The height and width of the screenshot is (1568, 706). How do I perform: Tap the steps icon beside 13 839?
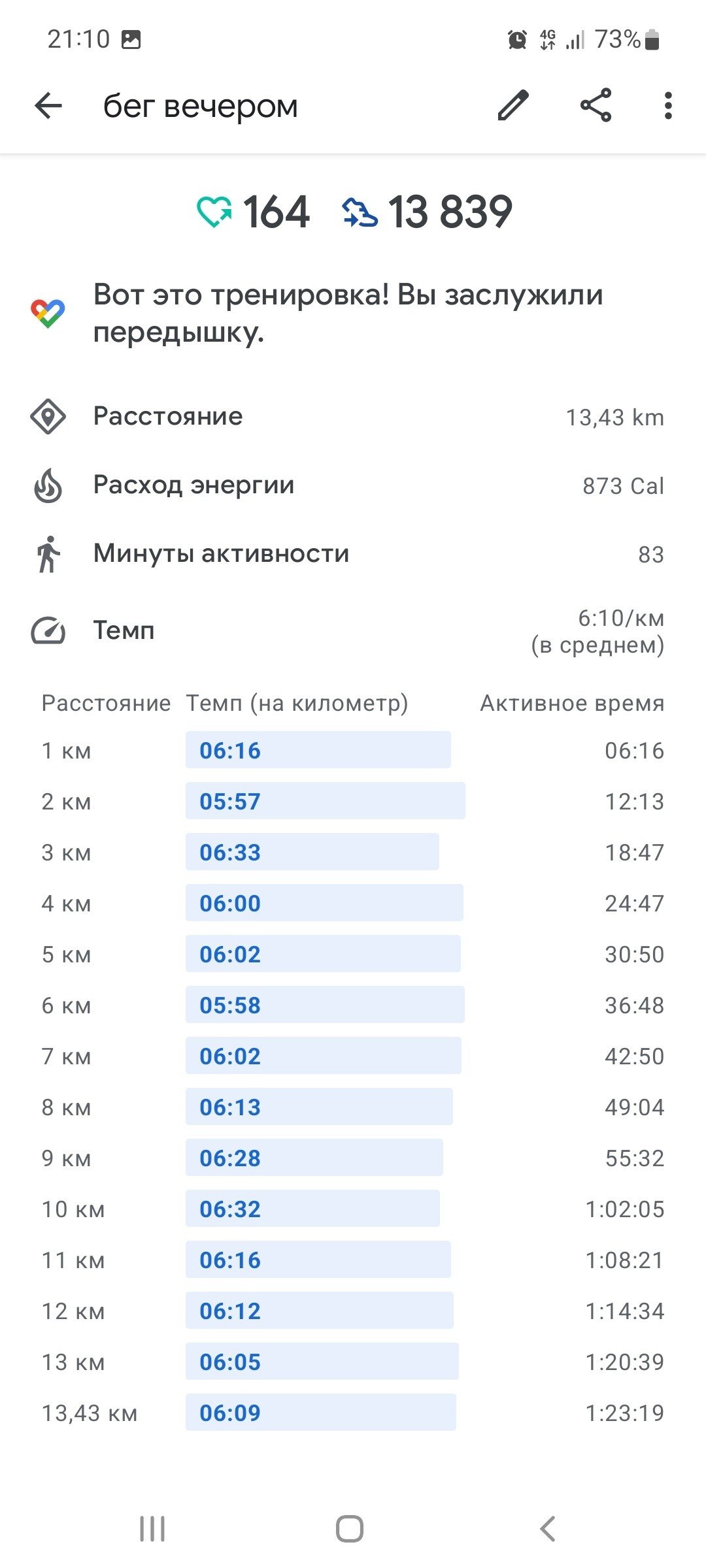[x=360, y=212]
